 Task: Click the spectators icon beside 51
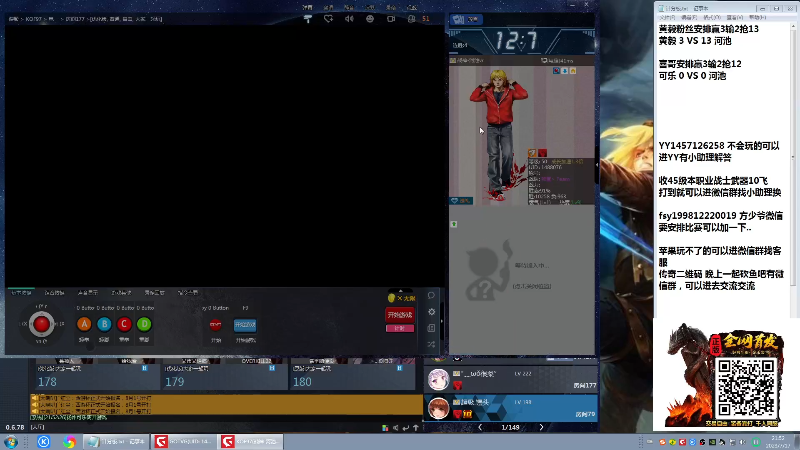412,19
